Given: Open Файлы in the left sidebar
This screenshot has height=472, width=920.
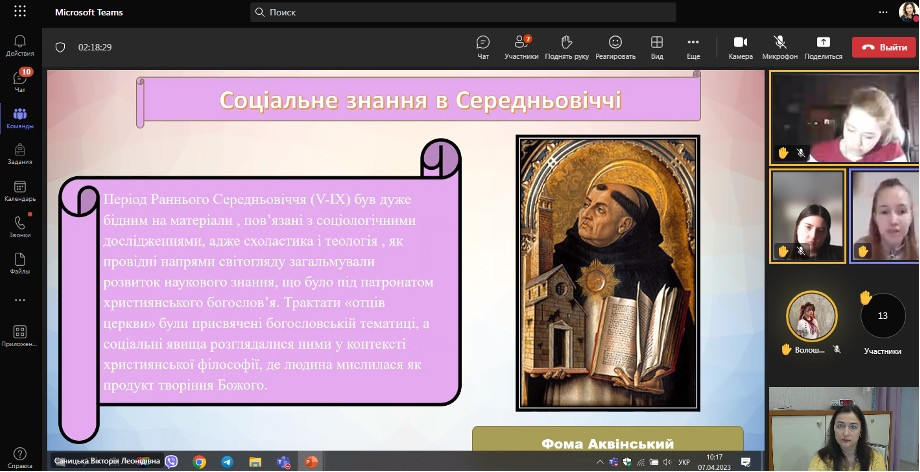Looking at the screenshot, I should tap(20, 262).
